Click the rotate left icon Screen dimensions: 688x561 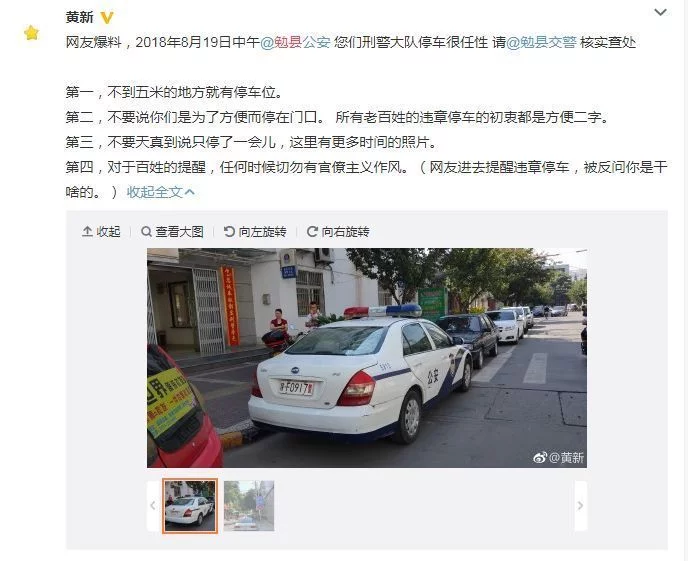click(229, 231)
